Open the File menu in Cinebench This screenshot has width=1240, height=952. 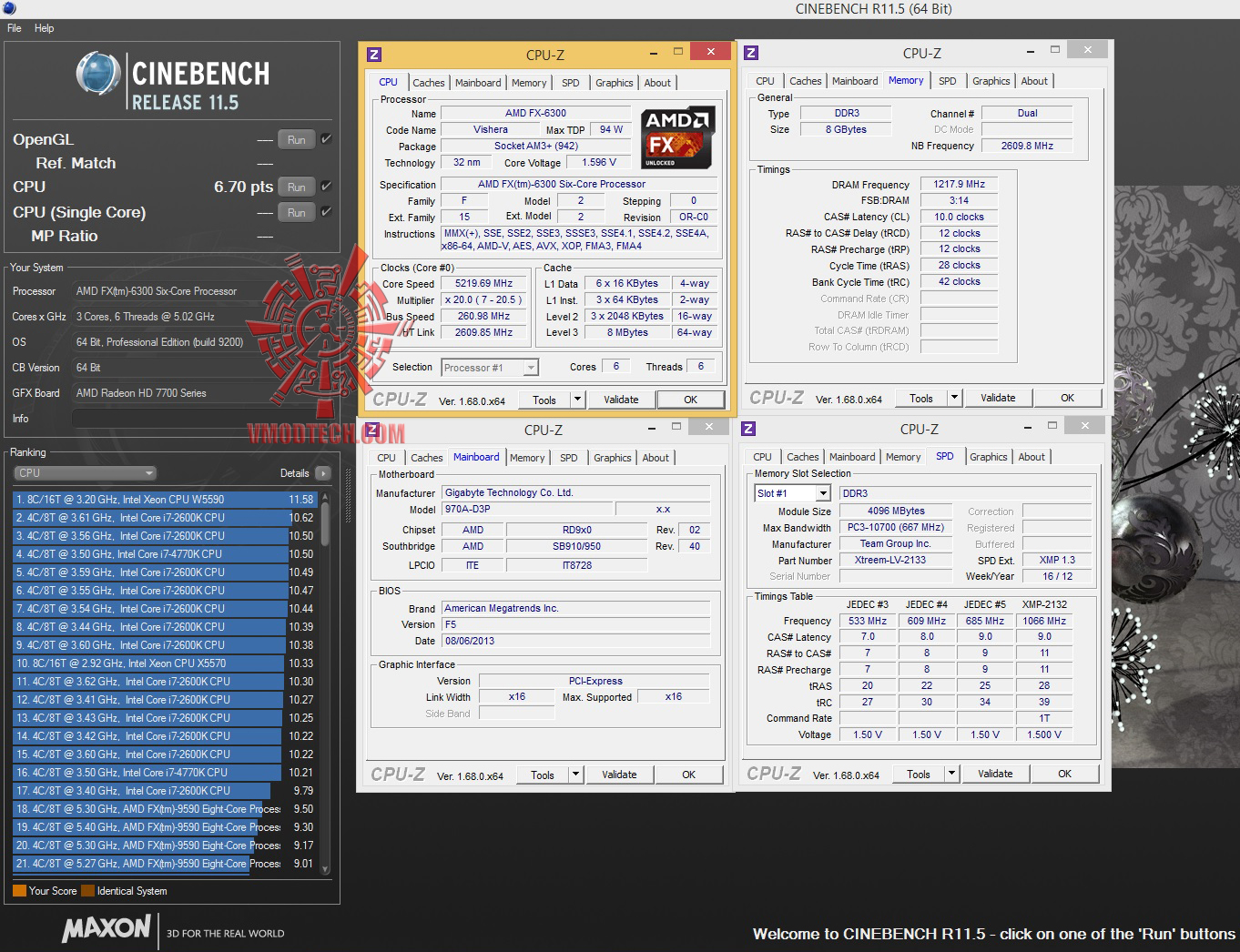pos(15,28)
